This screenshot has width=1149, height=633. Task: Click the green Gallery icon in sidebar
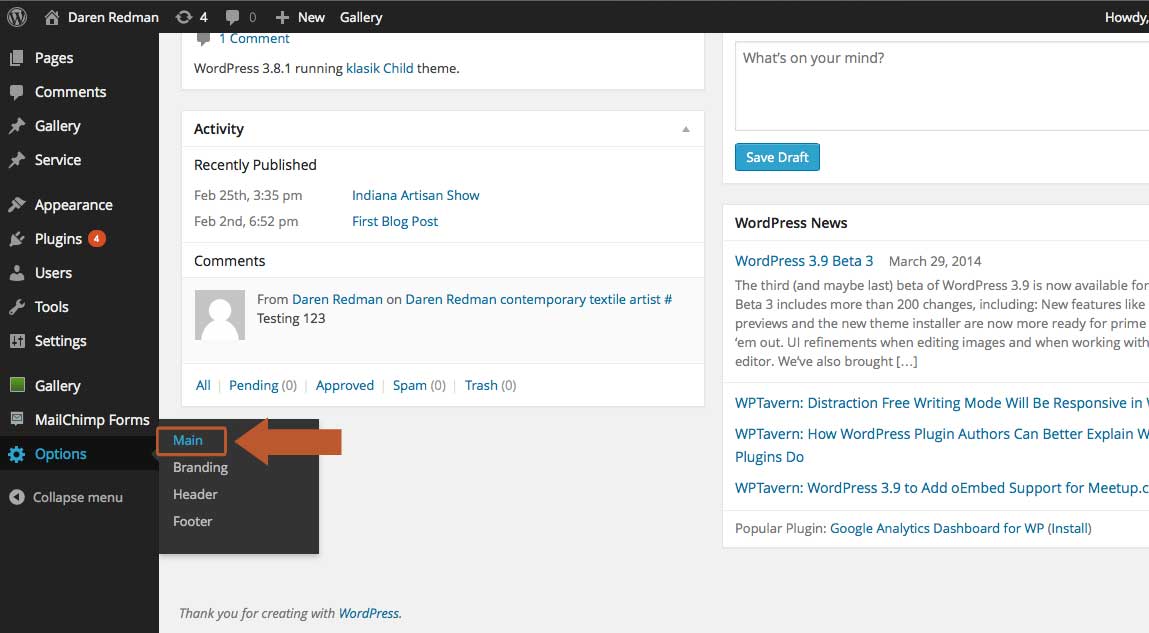point(17,385)
